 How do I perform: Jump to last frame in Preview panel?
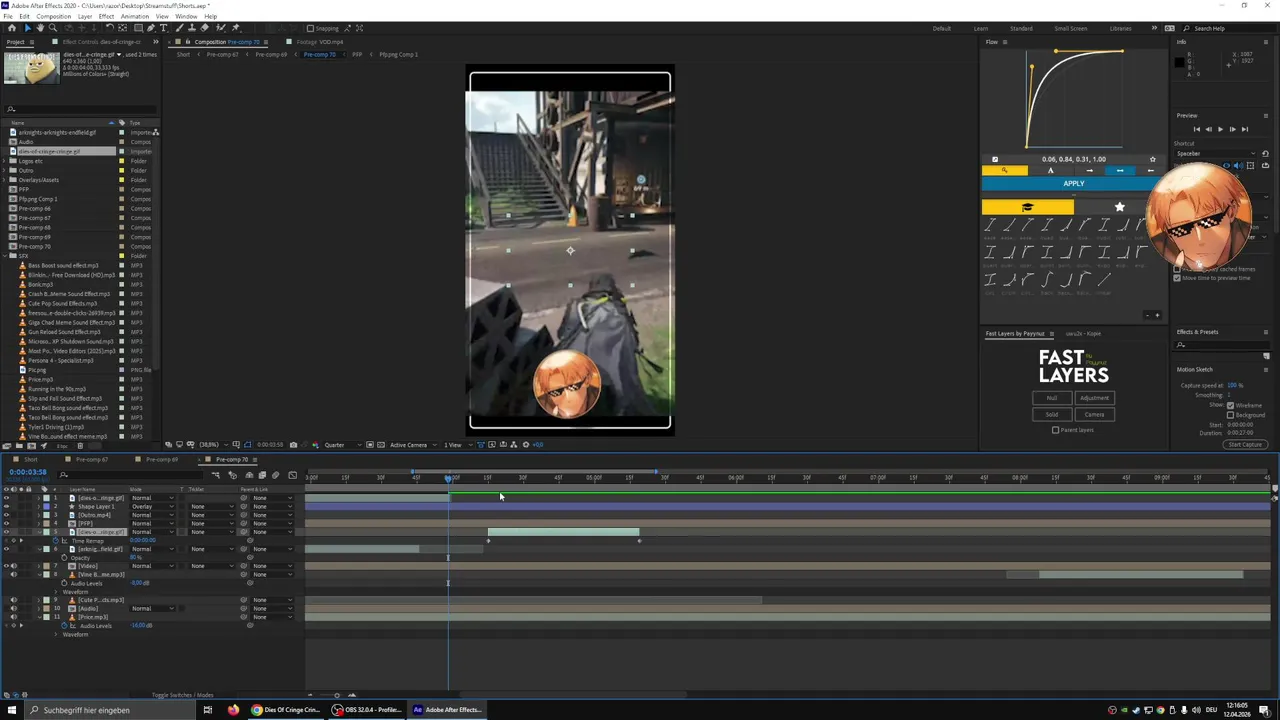pyautogui.click(x=1244, y=129)
